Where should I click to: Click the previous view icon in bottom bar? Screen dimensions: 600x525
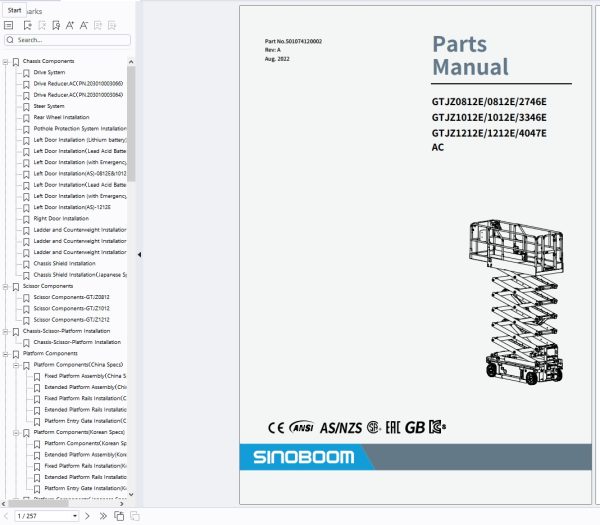click(x=119, y=516)
